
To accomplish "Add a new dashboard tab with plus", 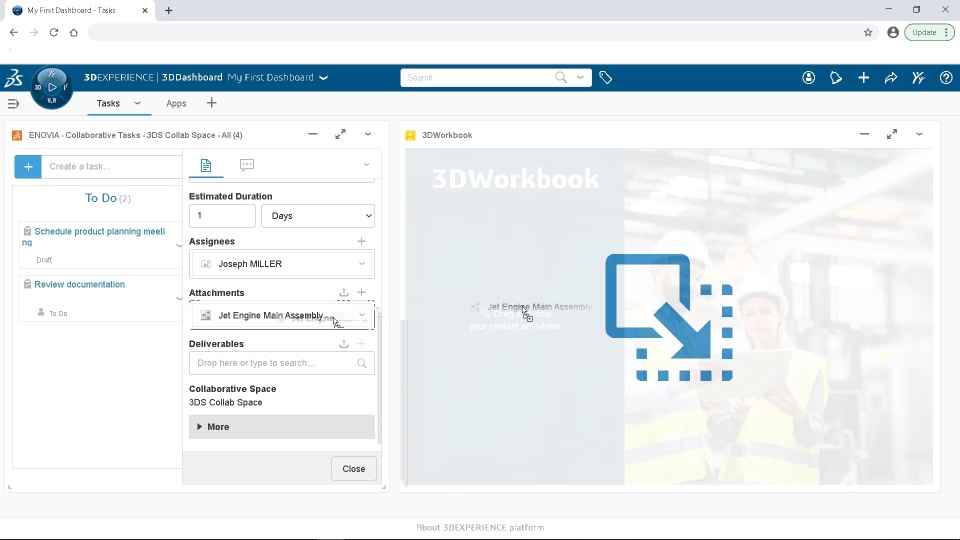I will [x=212, y=103].
